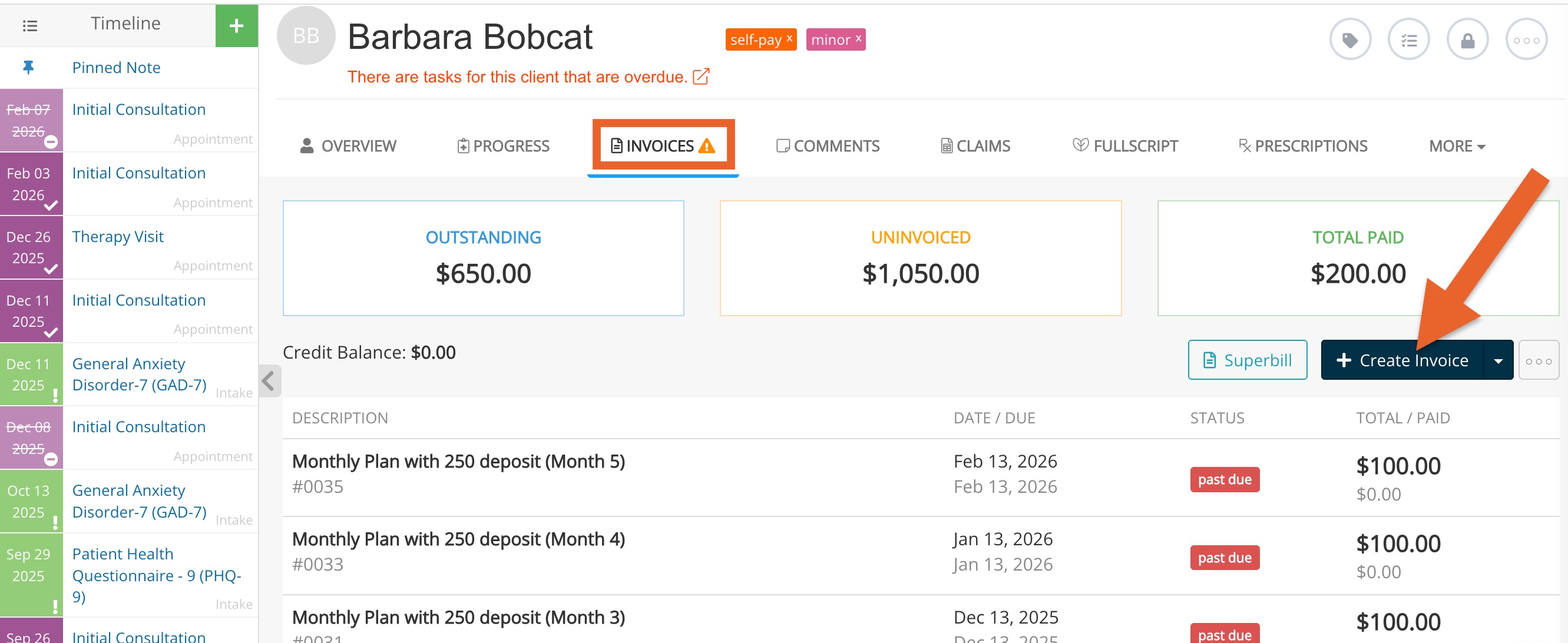Remove the self-pay tag
The image size is (1568, 643).
tap(789, 38)
